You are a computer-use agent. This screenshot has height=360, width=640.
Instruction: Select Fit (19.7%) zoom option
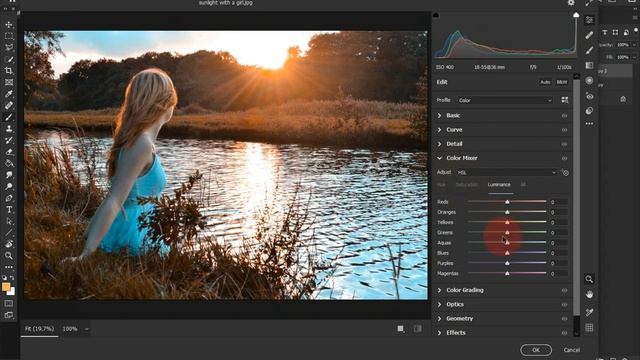pos(40,329)
